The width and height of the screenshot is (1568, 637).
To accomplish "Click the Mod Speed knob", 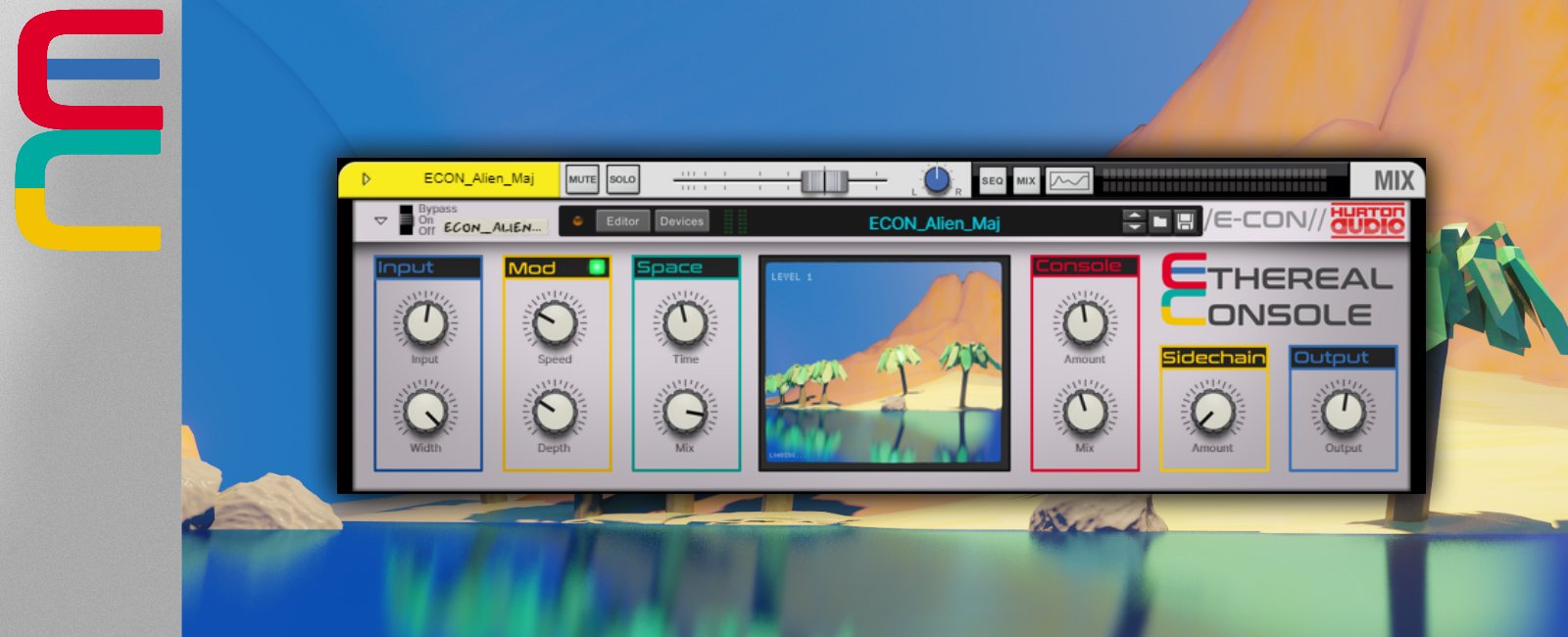I will [555, 323].
